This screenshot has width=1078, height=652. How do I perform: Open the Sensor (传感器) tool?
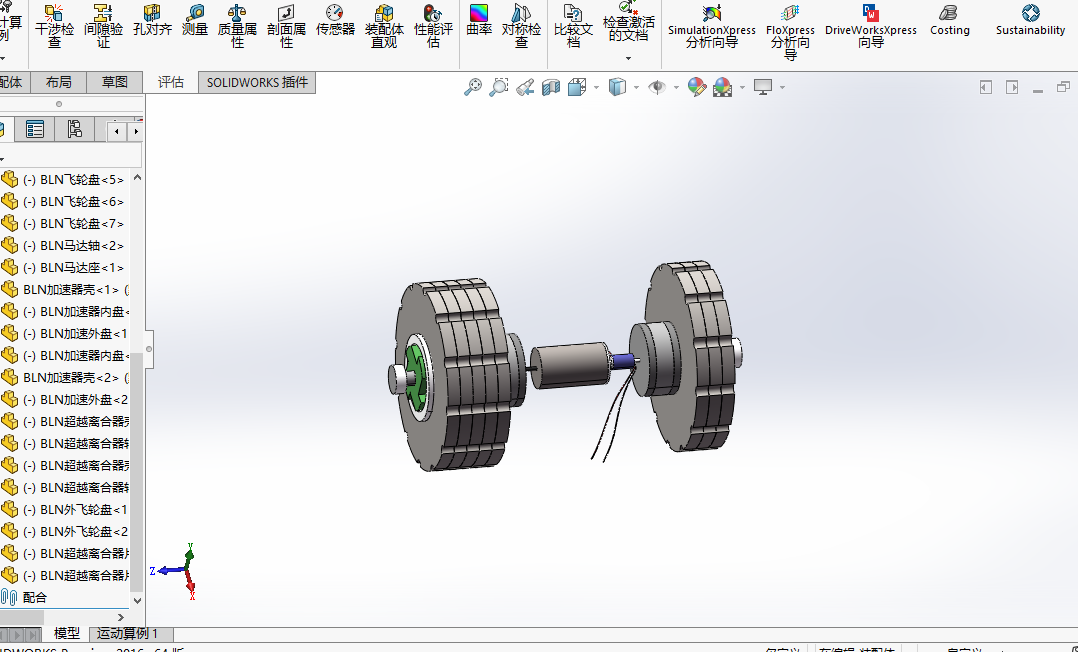tap(335, 21)
